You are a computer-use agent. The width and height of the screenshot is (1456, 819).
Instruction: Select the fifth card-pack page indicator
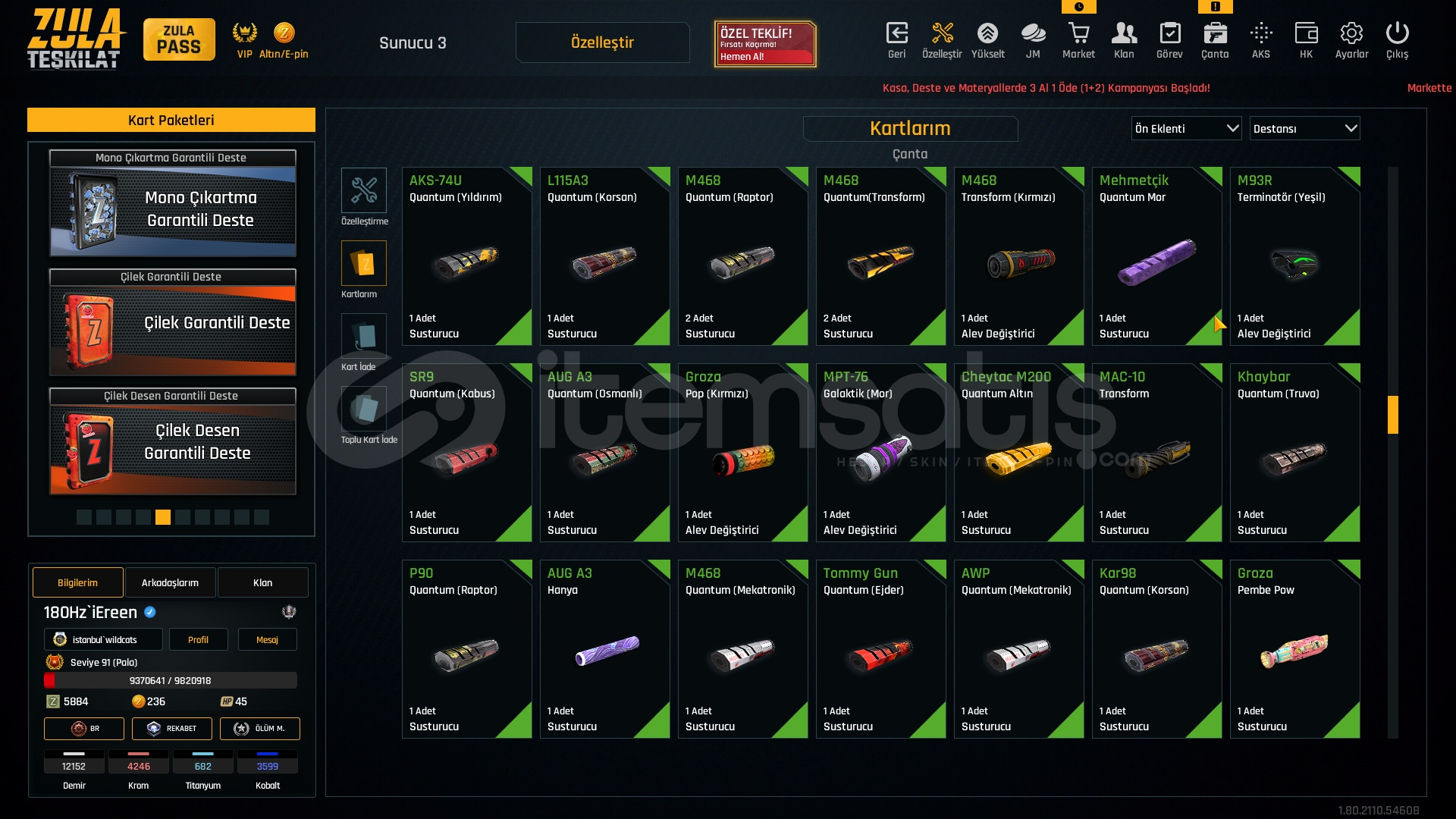pos(163,517)
